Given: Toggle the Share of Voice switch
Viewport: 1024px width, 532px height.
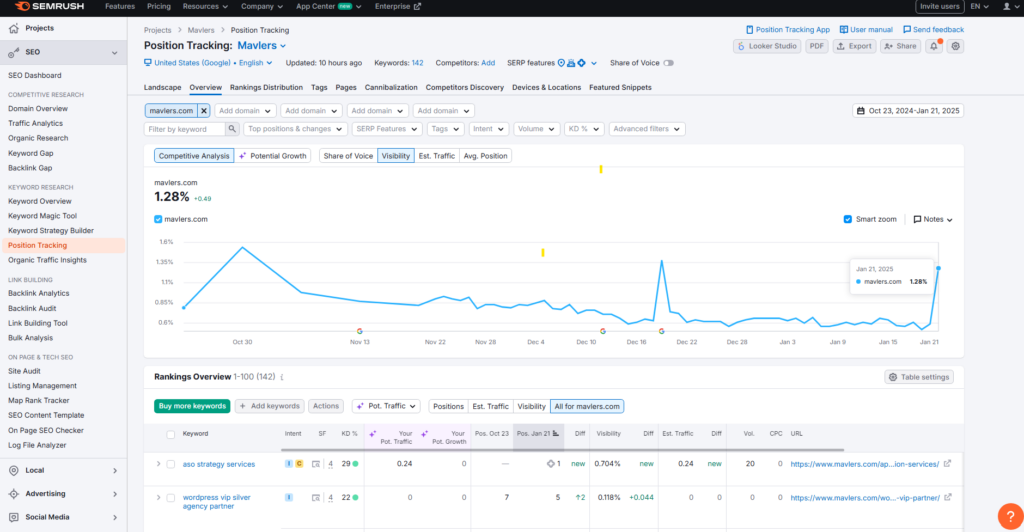Looking at the screenshot, I should tap(668, 63).
